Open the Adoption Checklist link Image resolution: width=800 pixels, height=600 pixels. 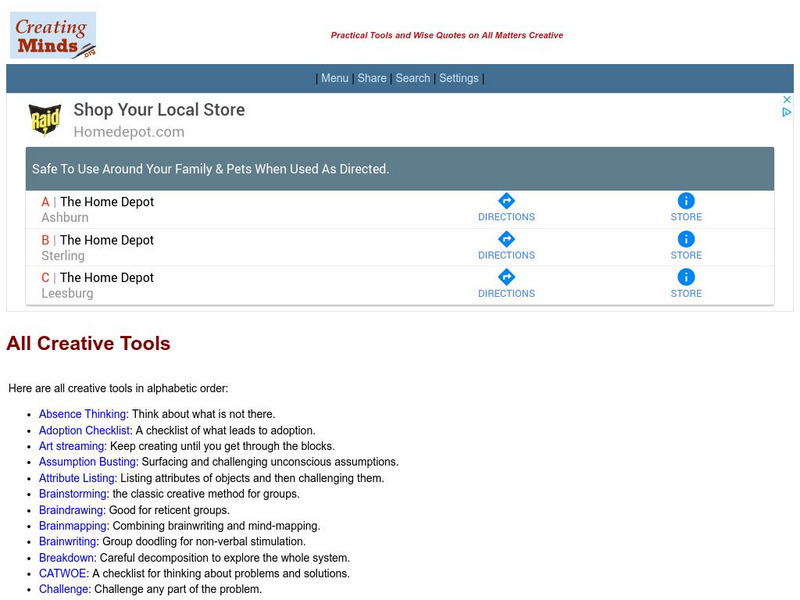tap(84, 430)
